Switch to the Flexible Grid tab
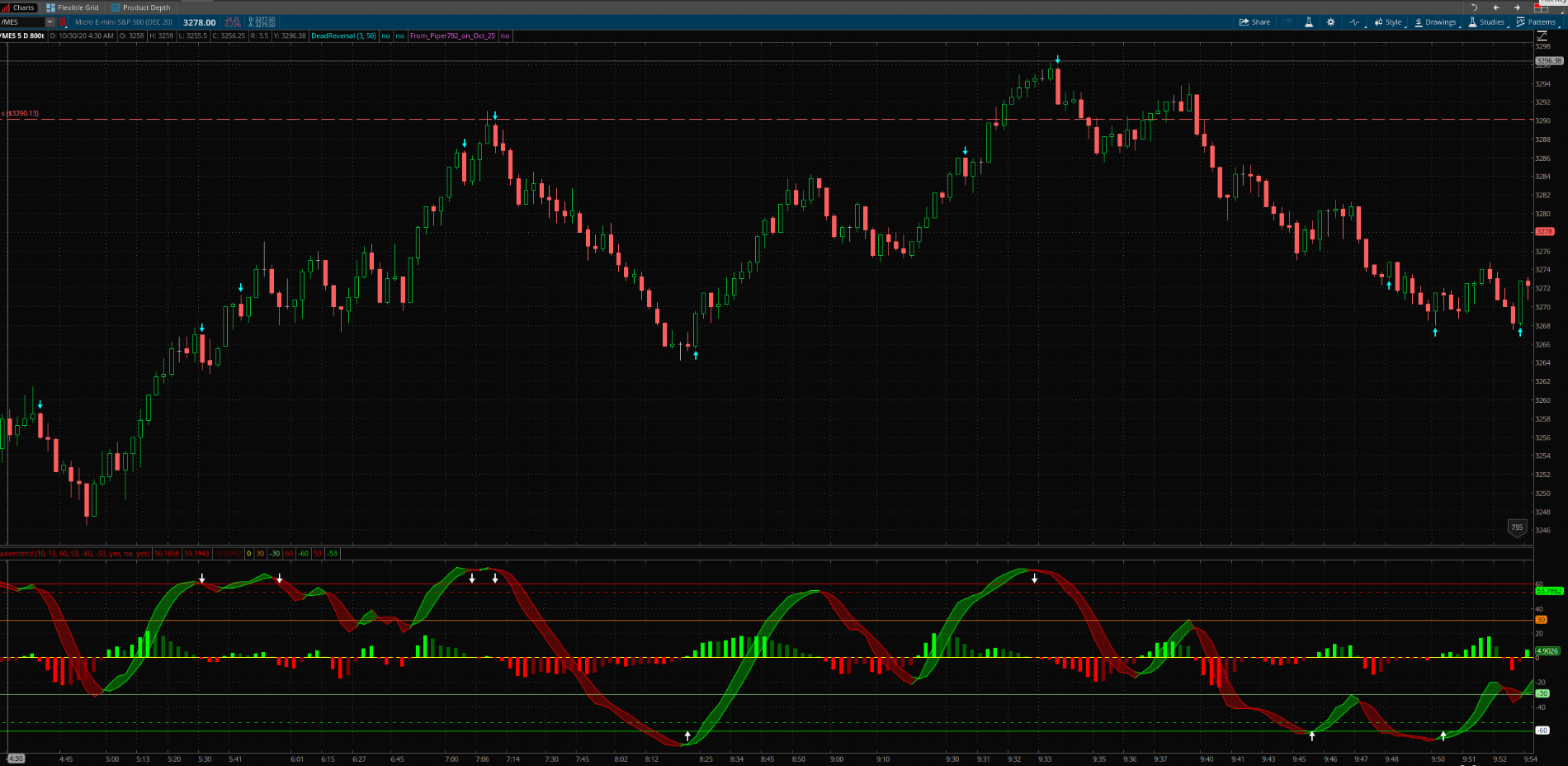The image size is (1568, 766). 73,7
